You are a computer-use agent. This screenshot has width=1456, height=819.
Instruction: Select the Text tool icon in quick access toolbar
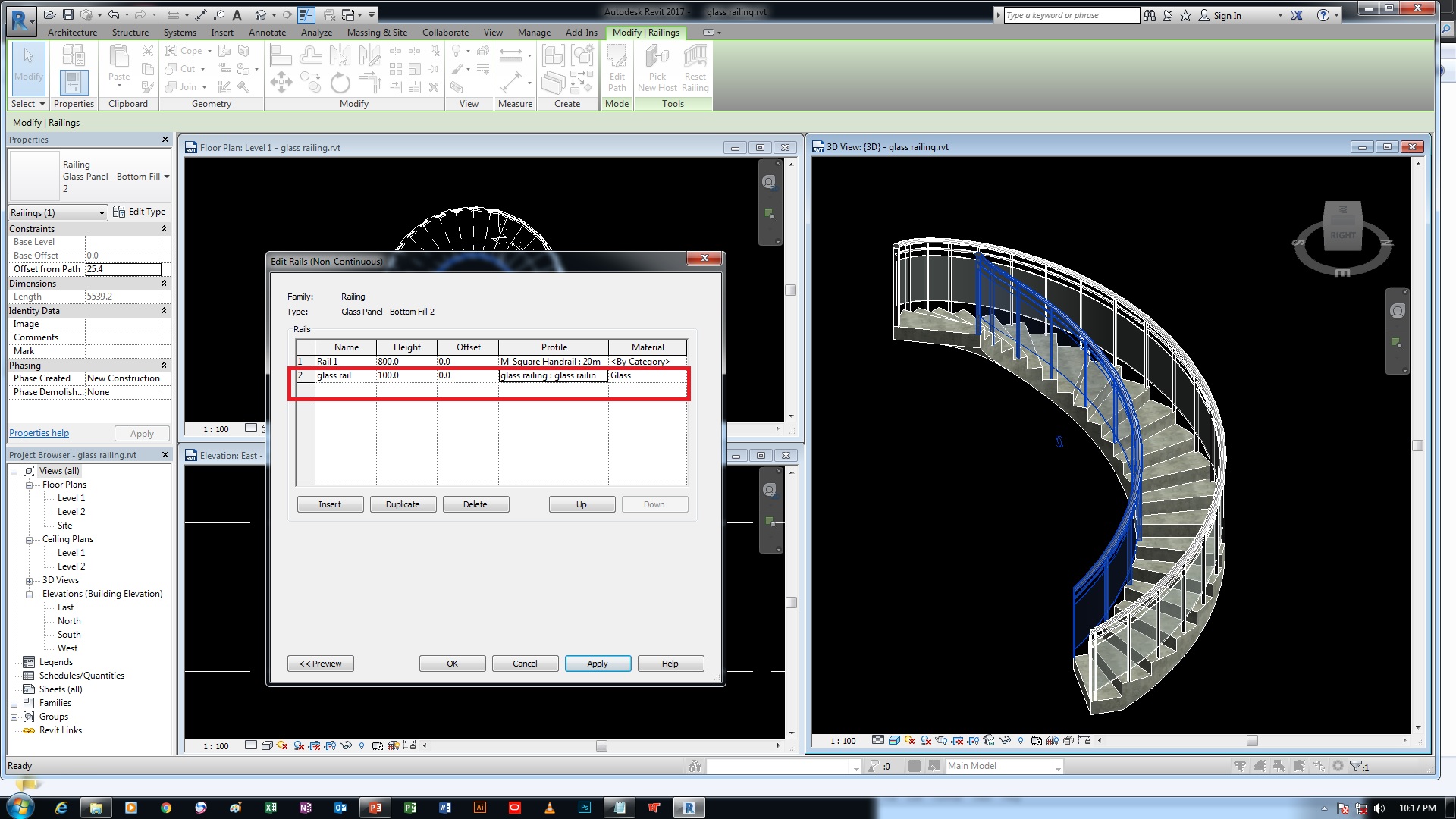[x=237, y=14]
